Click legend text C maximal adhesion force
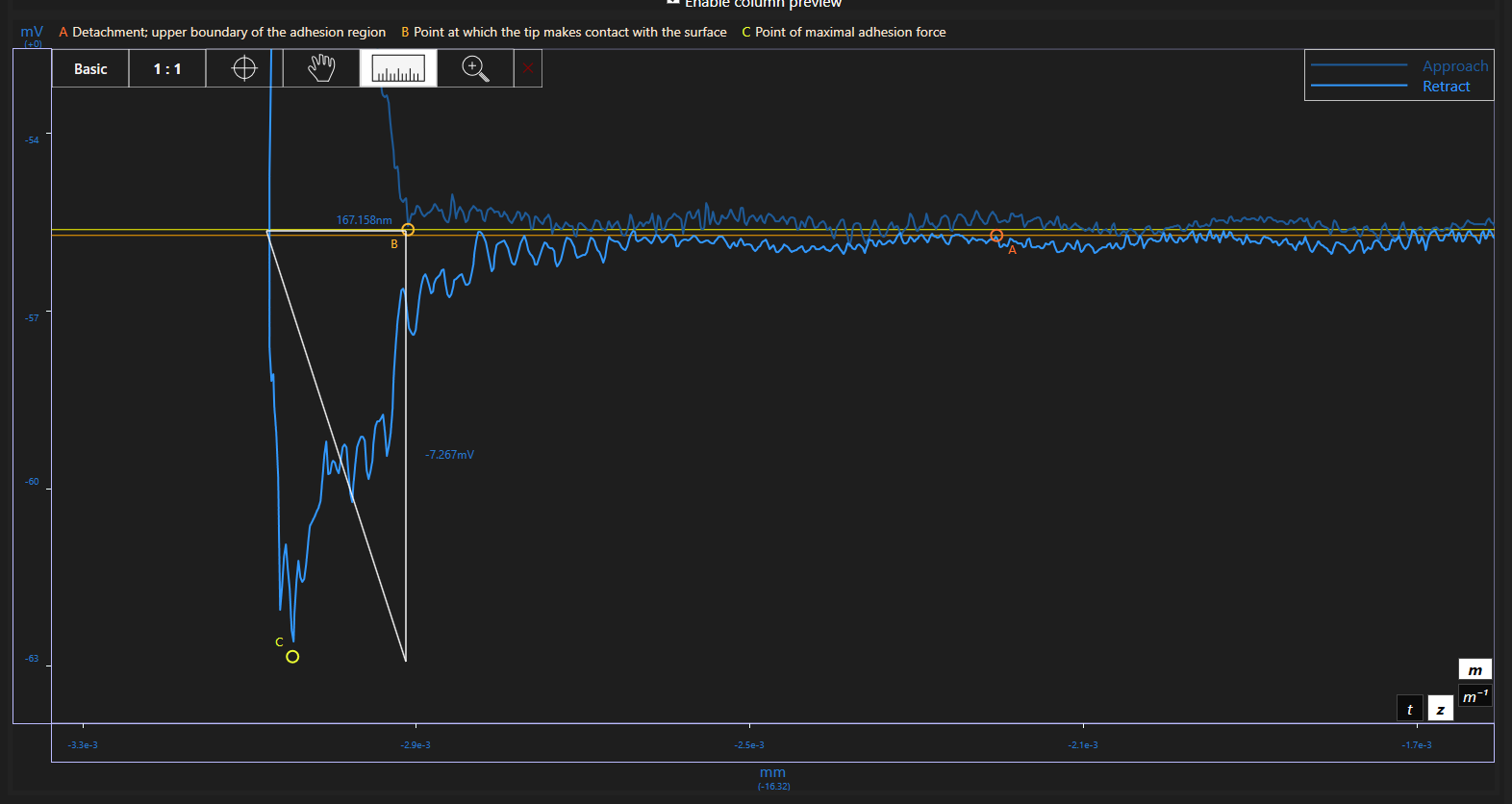The width and height of the screenshot is (1512, 804). point(844,32)
